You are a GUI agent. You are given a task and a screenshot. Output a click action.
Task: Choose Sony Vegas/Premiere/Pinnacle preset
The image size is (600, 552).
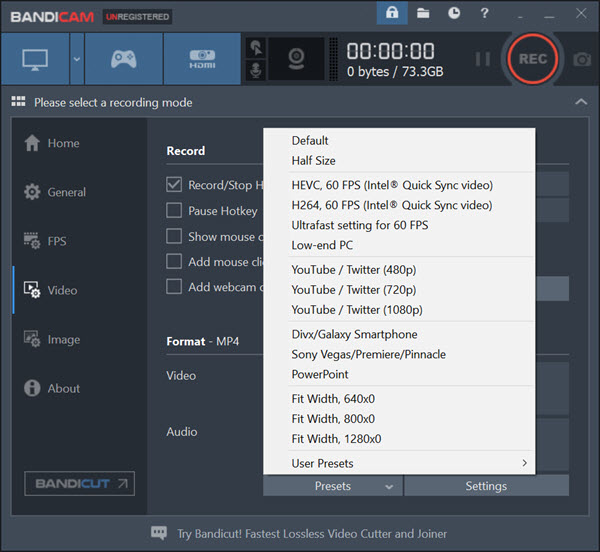coord(399,354)
